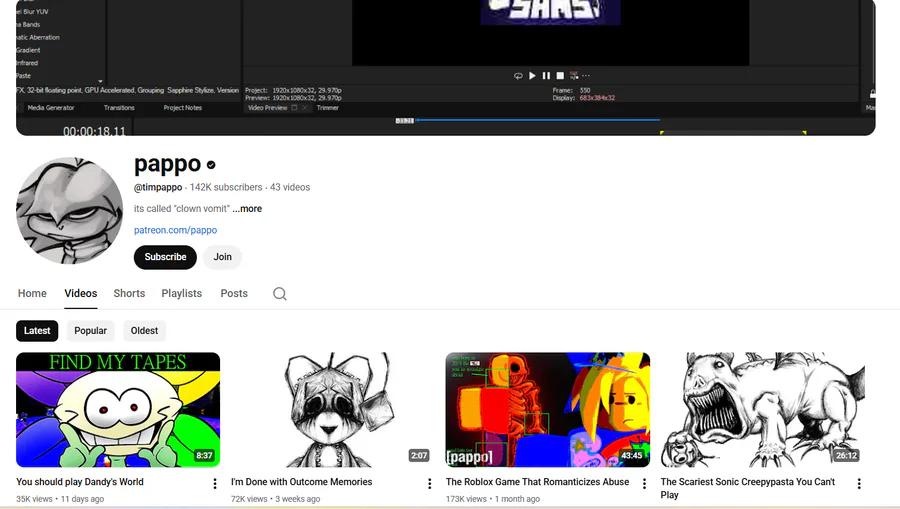This screenshot has height=509, width=900.
Task: Click the @timpappo channel handle
Action: [x=158, y=188]
